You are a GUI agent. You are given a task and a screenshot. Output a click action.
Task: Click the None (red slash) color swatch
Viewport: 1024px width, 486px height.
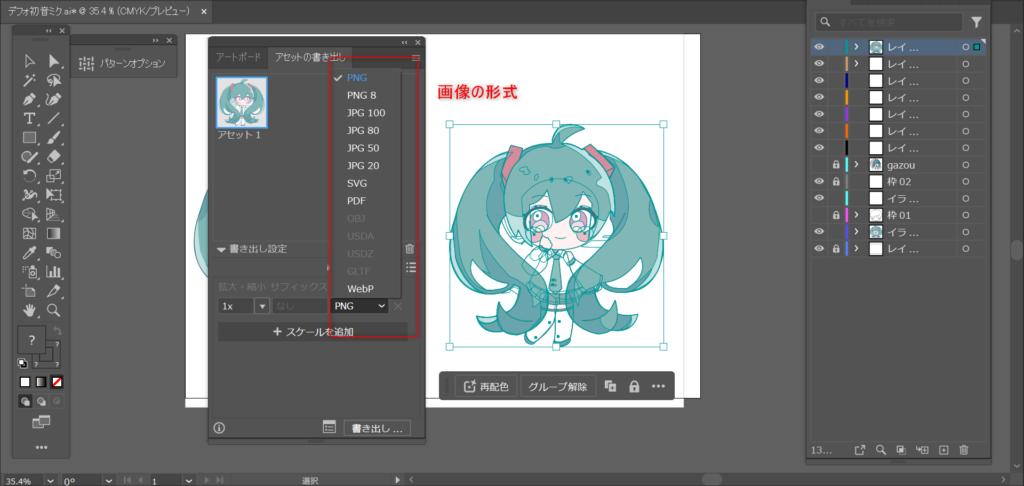coord(57,382)
